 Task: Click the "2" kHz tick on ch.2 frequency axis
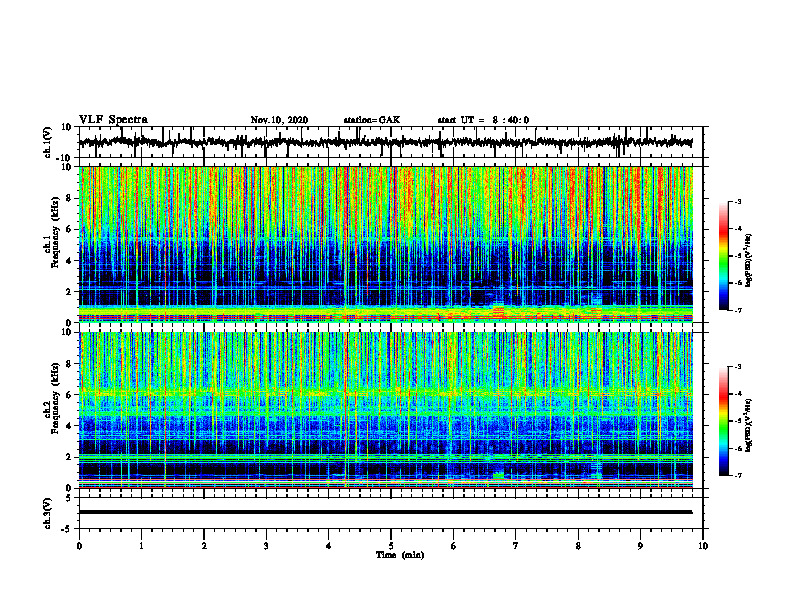[x=70, y=457]
